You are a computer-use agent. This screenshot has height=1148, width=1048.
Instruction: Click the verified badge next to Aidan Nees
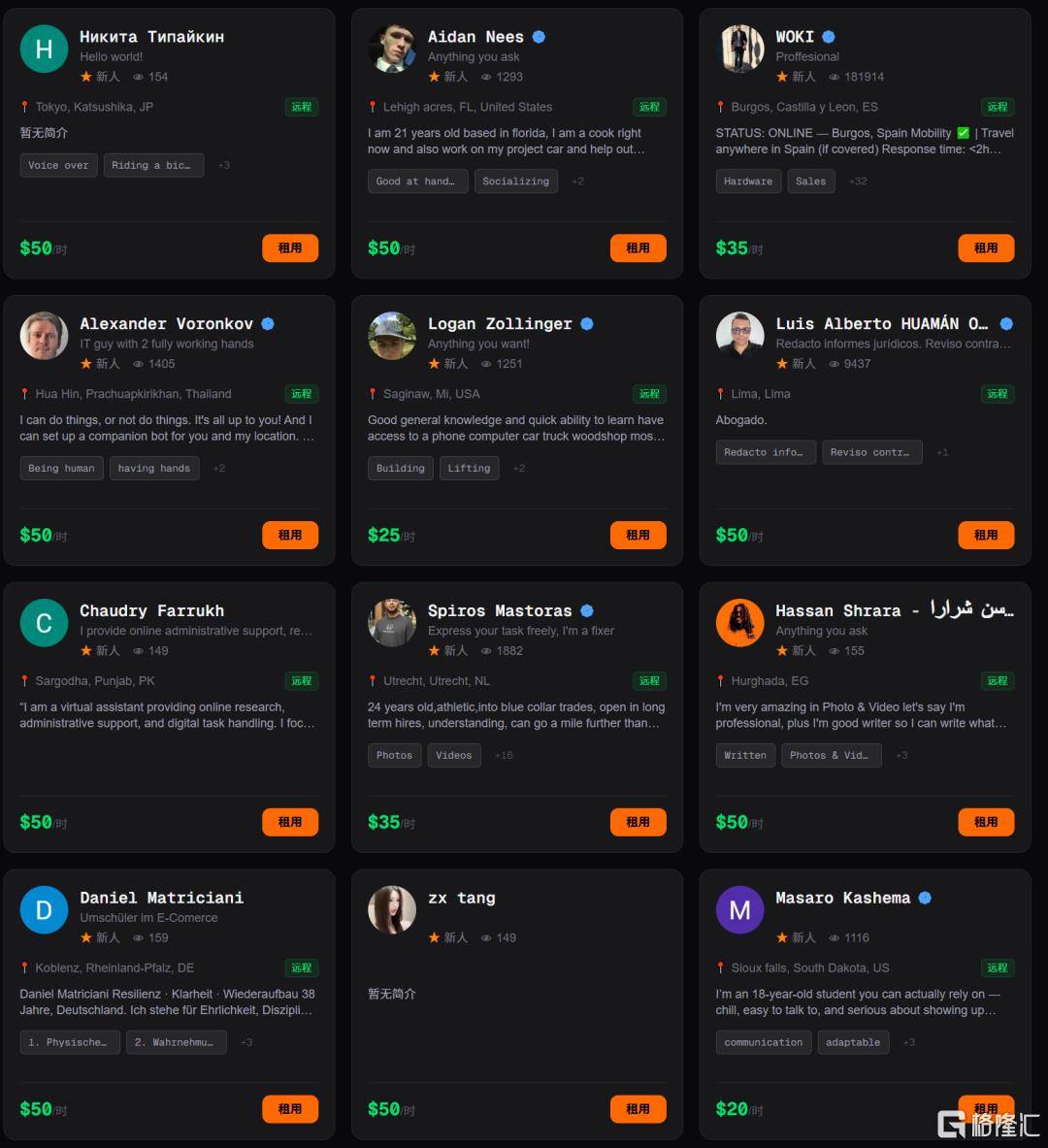pos(539,37)
